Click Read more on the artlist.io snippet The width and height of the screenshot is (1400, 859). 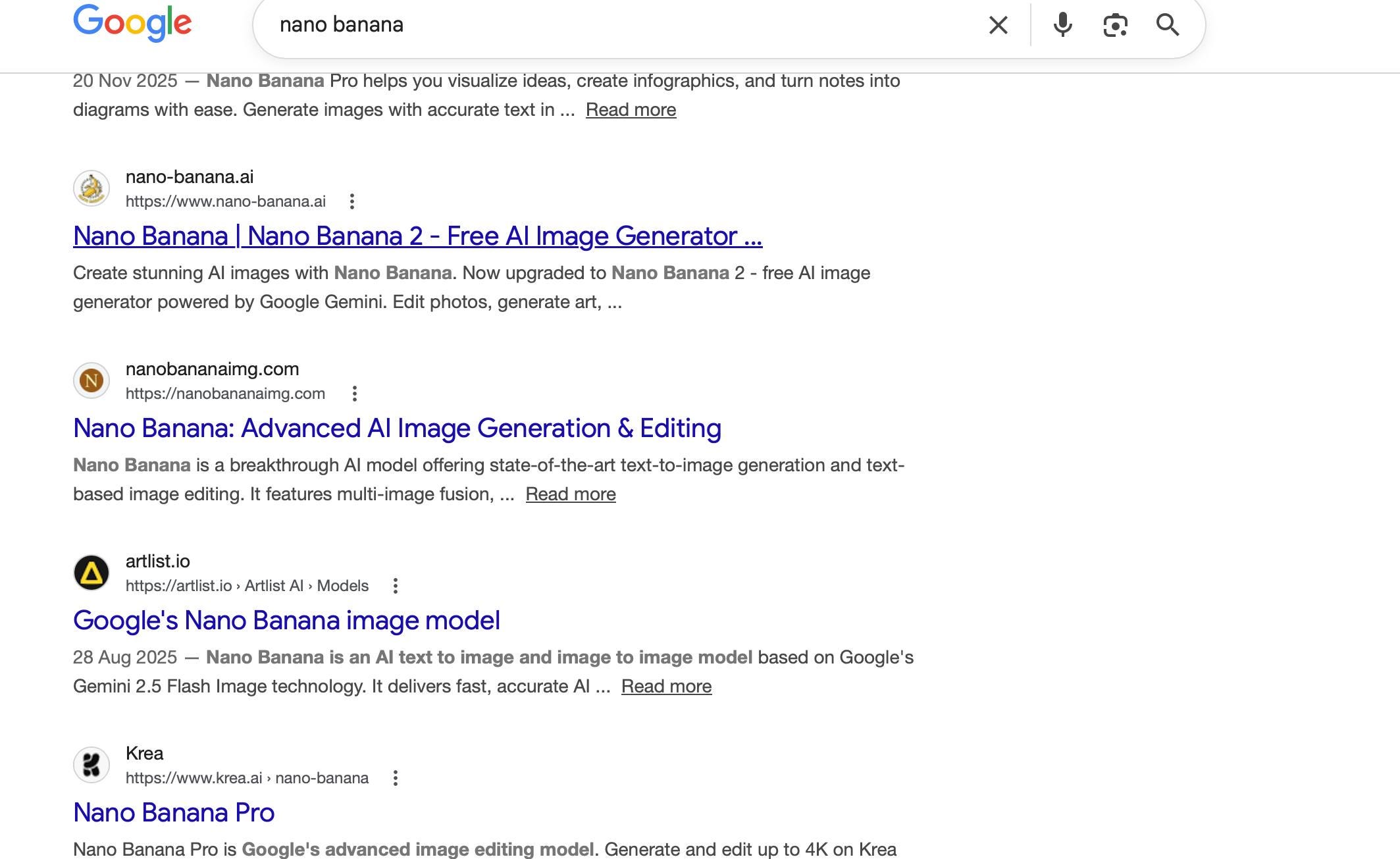point(666,687)
